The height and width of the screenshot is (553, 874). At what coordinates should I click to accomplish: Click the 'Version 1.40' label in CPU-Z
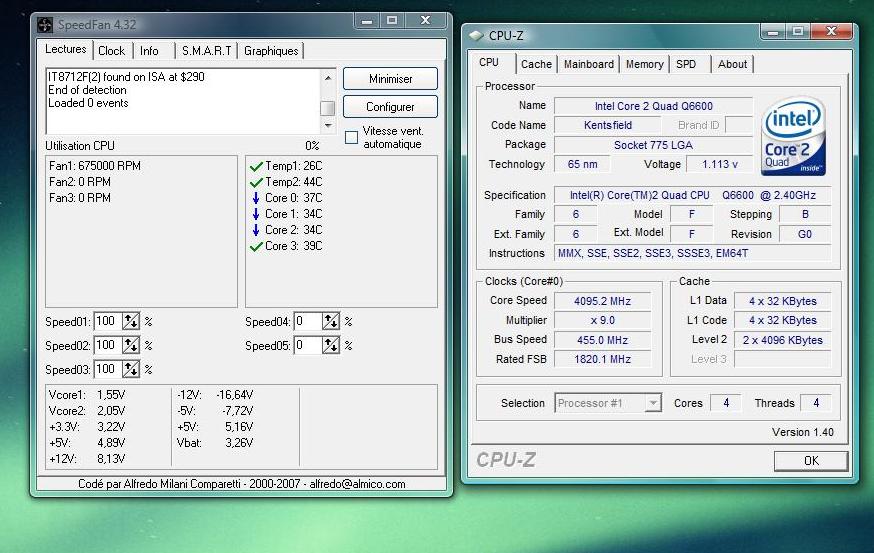tap(803, 432)
